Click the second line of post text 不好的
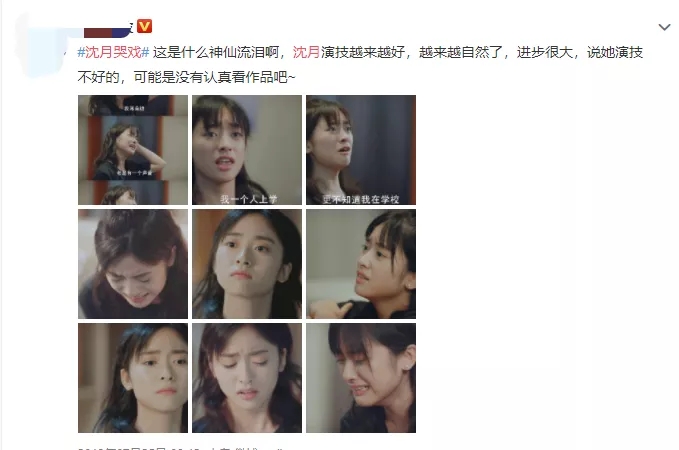679x450 pixels. click(186, 77)
